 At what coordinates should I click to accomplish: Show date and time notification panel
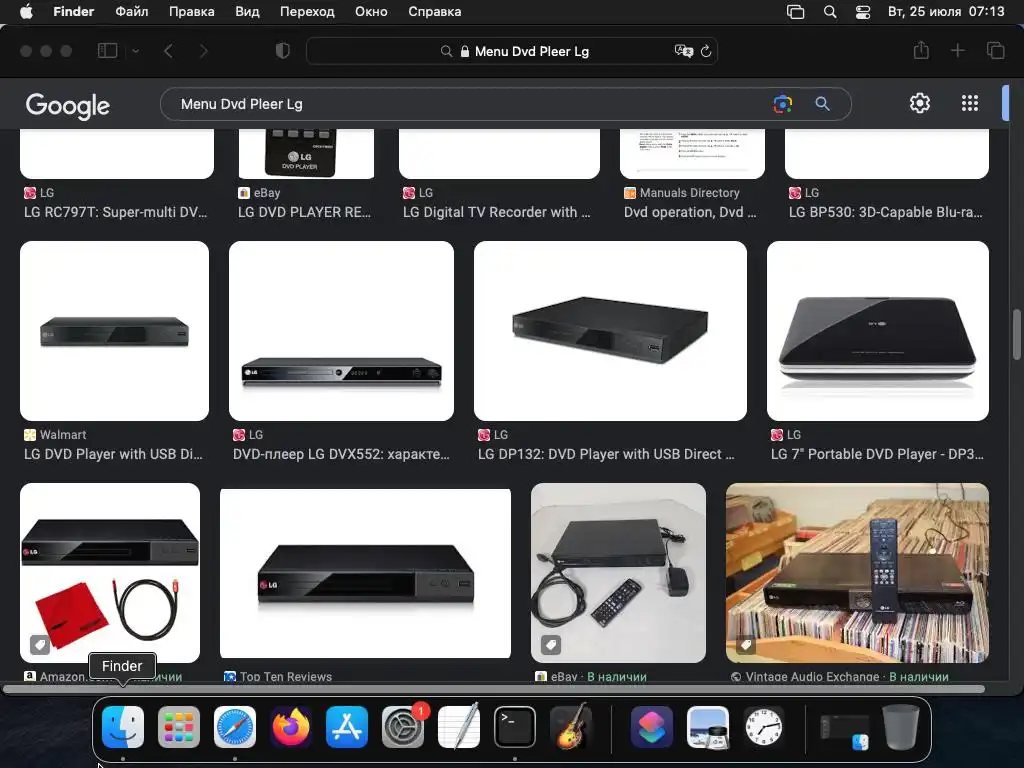pos(946,12)
